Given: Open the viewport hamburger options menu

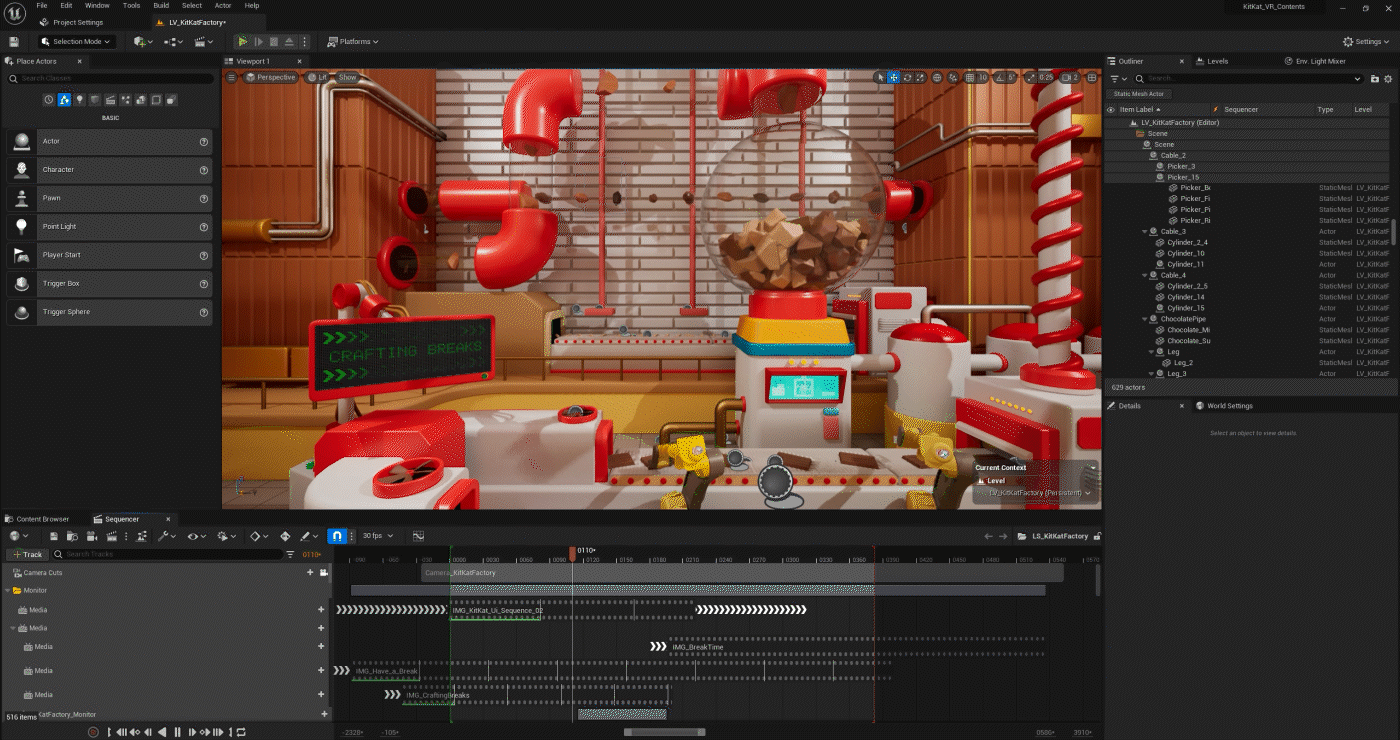Looking at the screenshot, I should 231,77.
